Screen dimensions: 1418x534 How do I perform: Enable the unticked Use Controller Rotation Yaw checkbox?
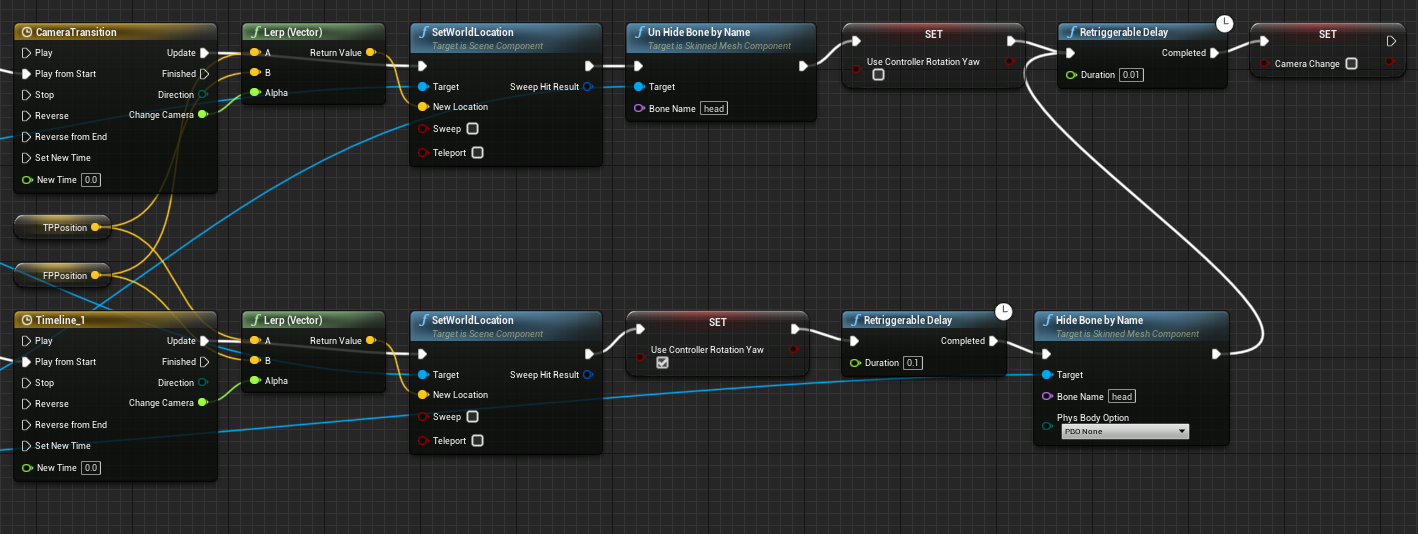878,75
